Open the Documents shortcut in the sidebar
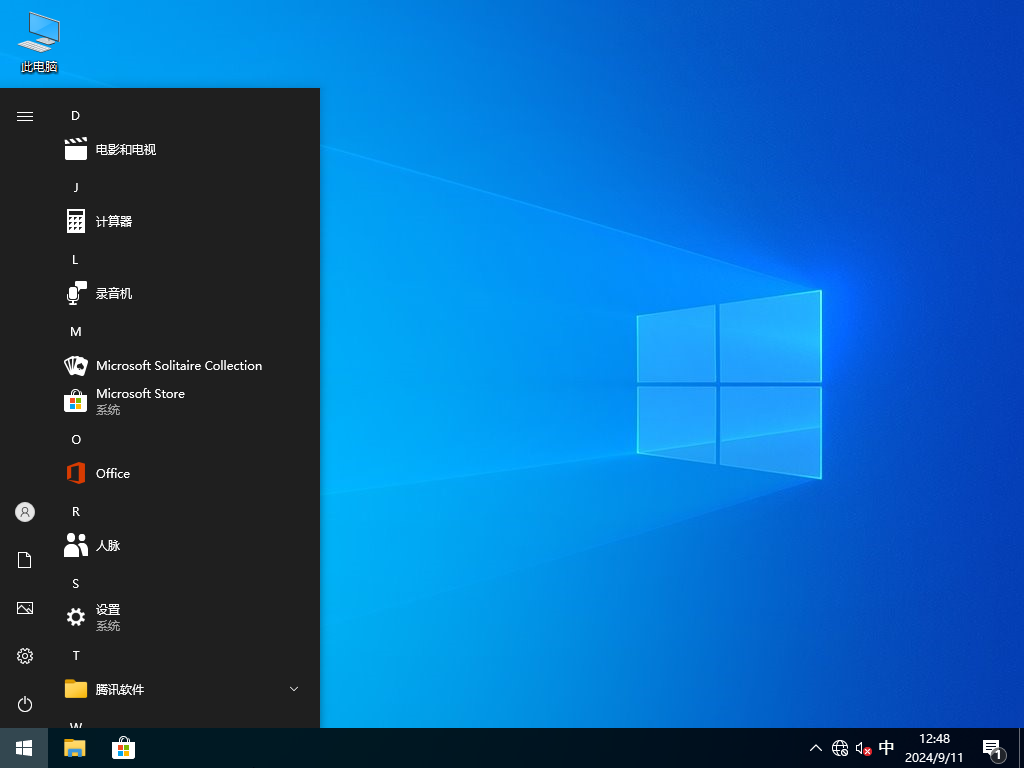 [24, 560]
